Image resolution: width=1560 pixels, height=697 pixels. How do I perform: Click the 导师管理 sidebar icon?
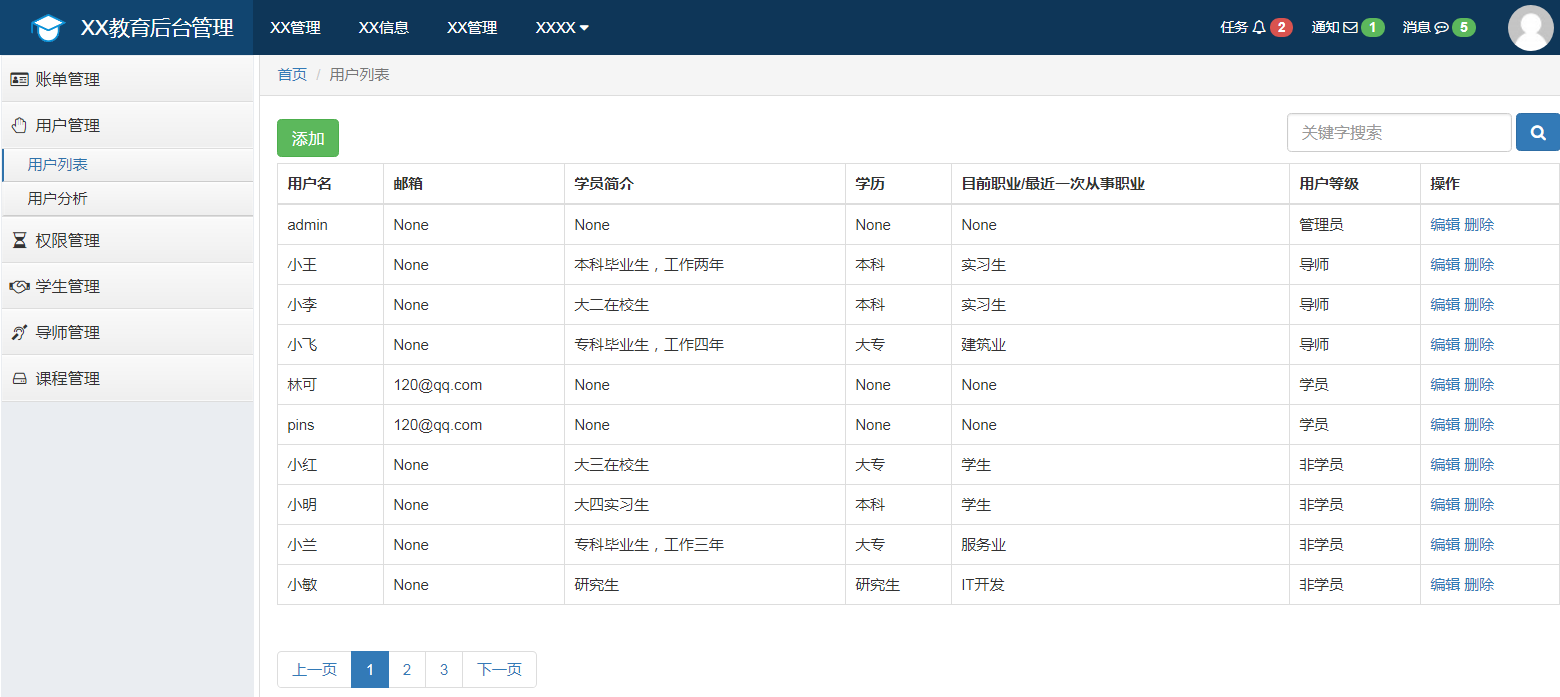[x=19, y=332]
